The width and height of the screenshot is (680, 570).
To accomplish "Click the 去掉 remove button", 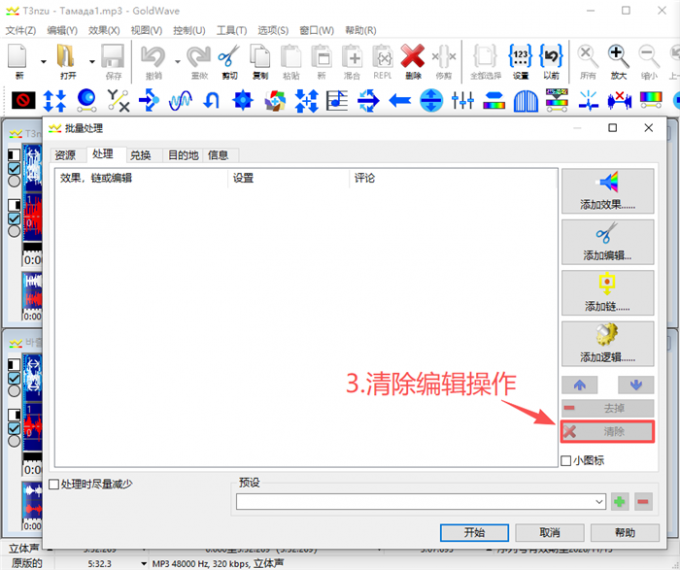I will pos(608,408).
